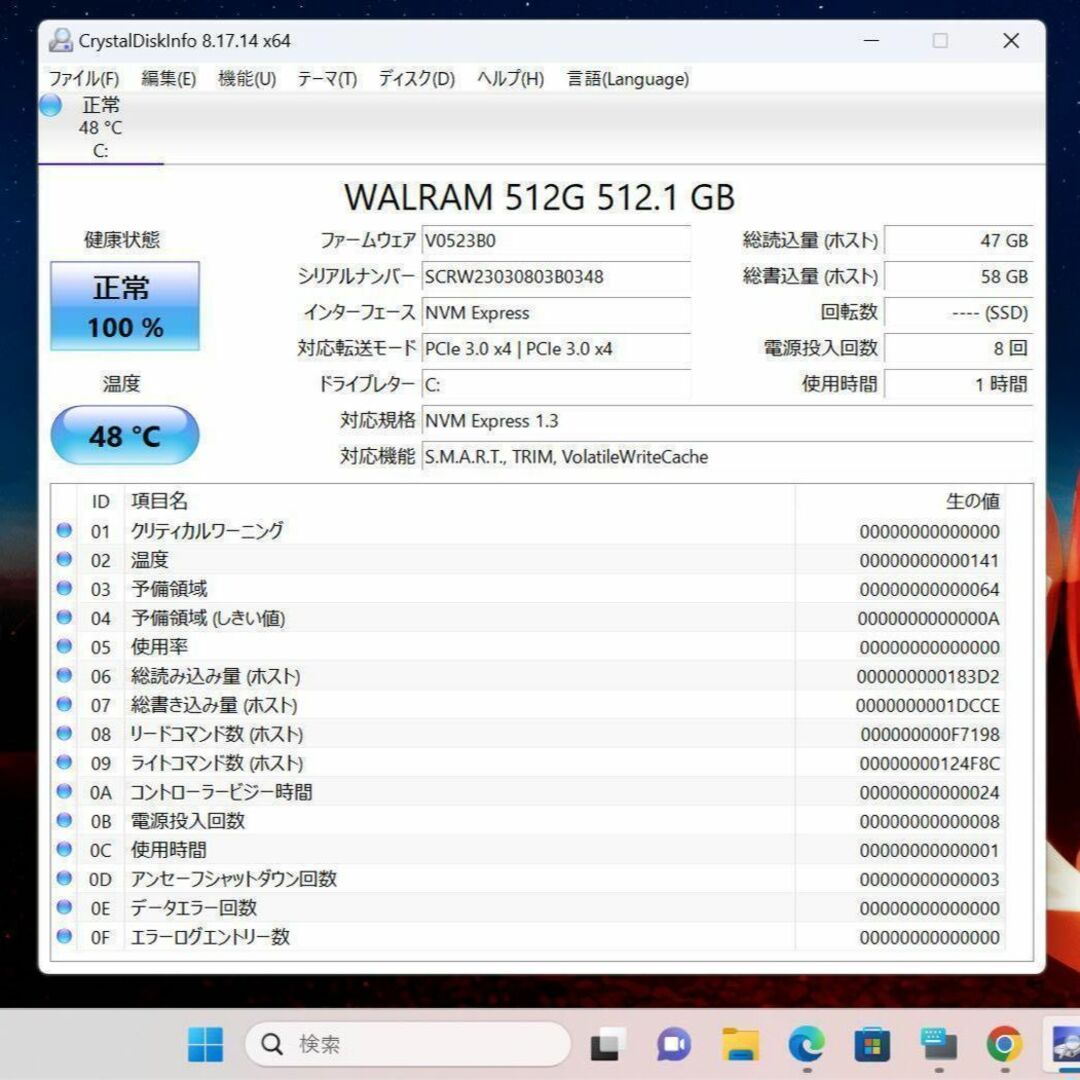Click the status orb for row 0B 電源投入回数
Image resolution: width=1080 pixels, height=1080 pixels.
click(x=64, y=820)
